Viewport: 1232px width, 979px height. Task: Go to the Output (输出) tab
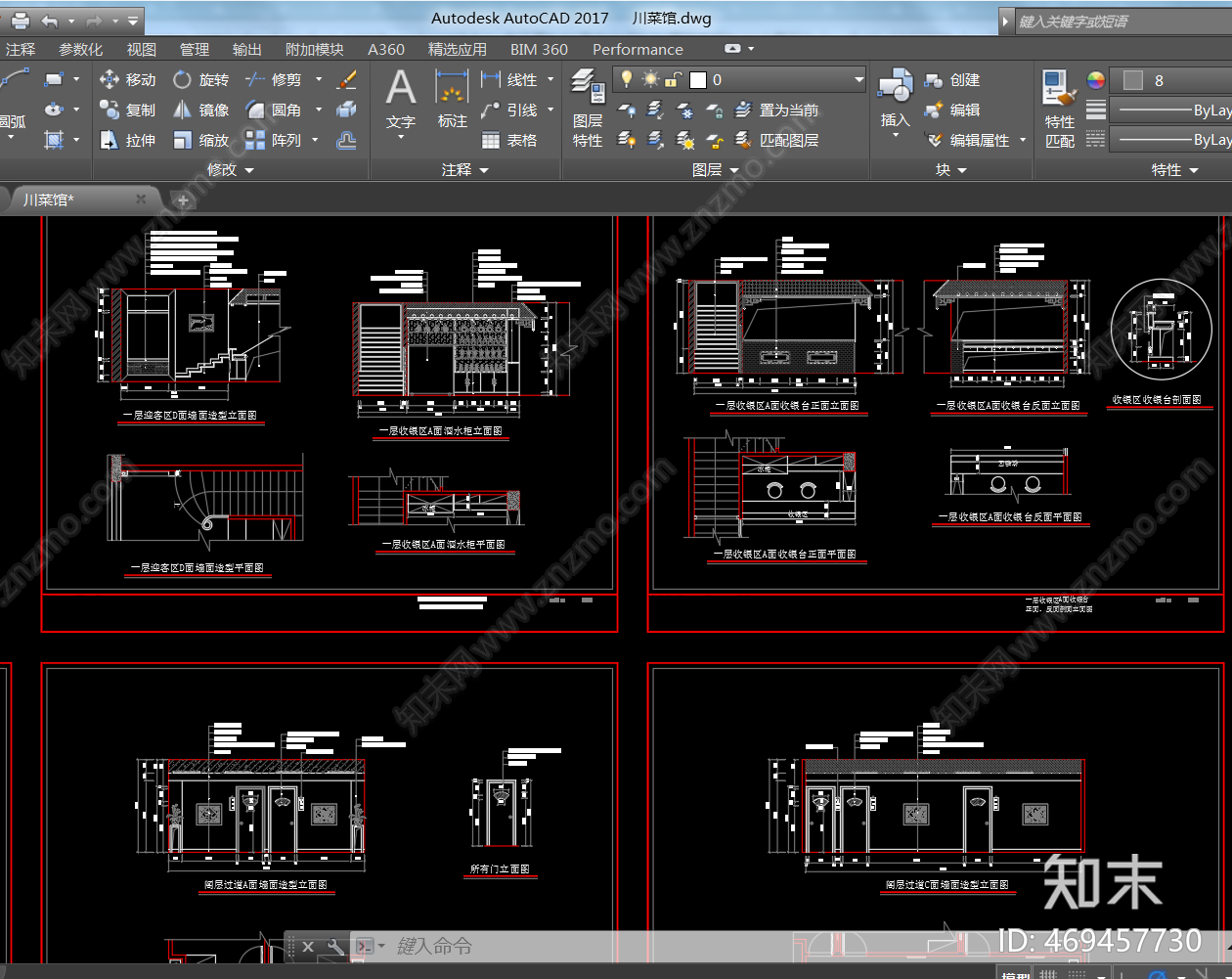[247, 49]
